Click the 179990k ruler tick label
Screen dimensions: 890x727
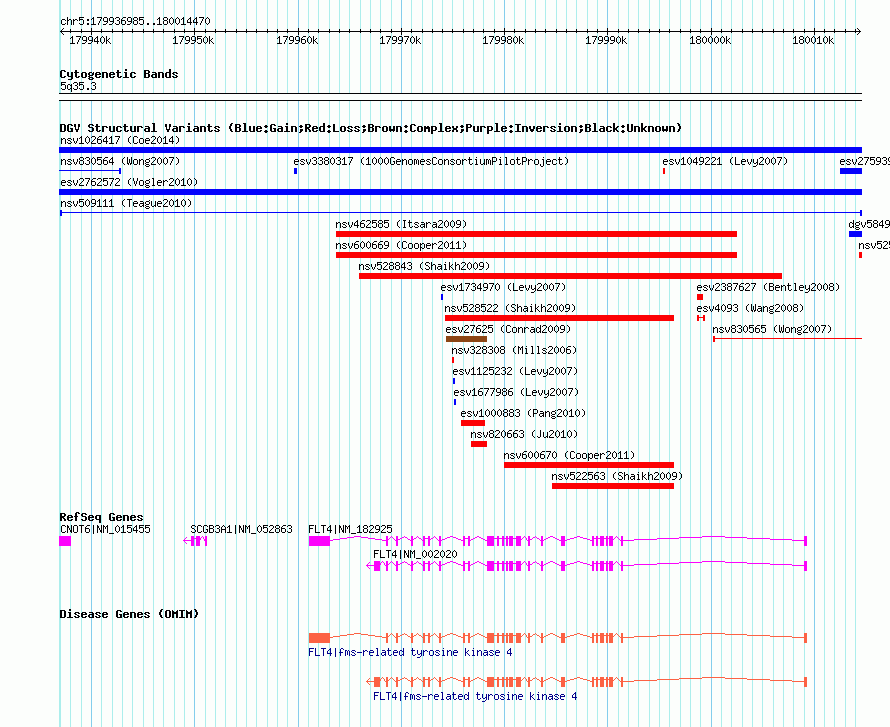[x=606, y=40]
